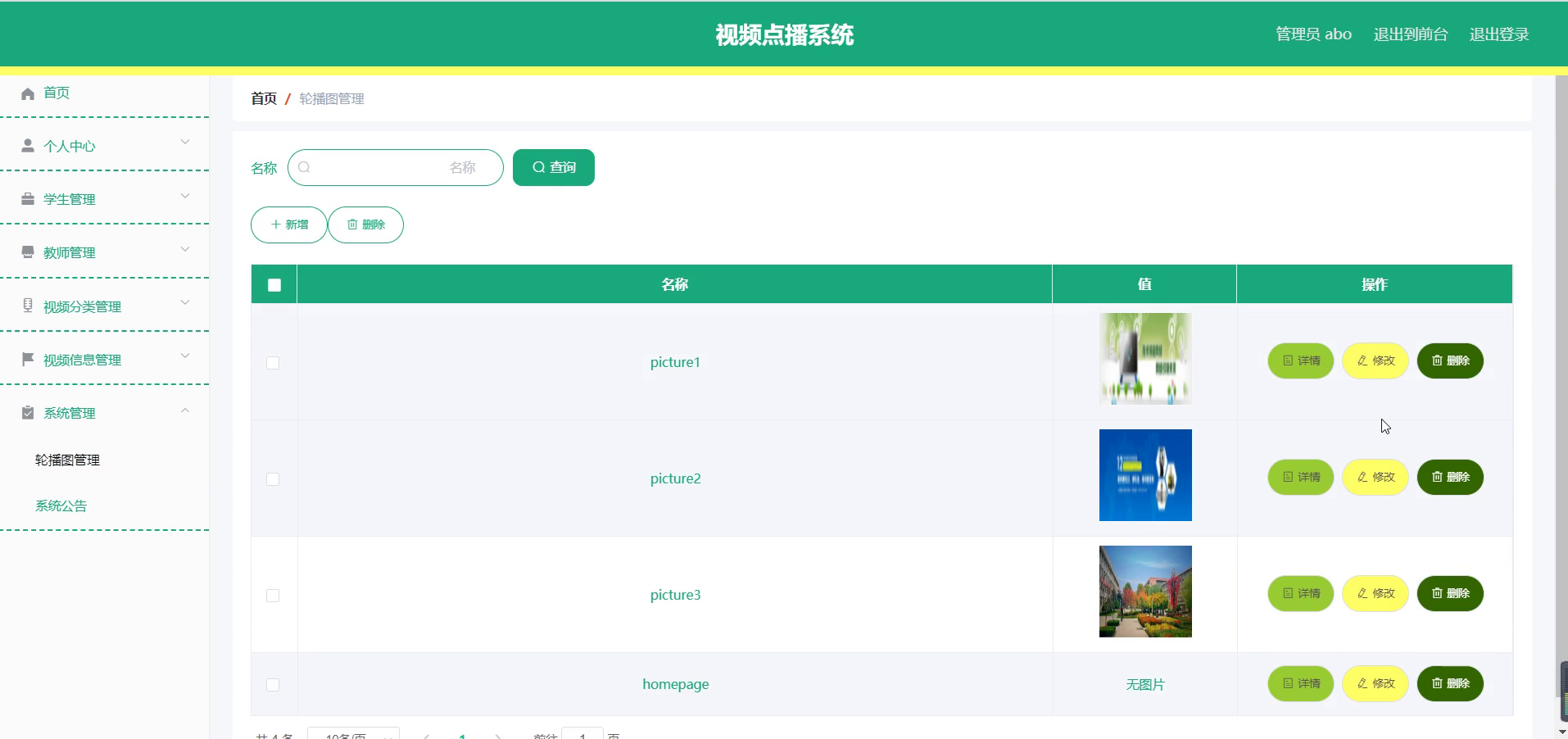
Task: Check the picture3 row checkbox
Action: coord(273,596)
